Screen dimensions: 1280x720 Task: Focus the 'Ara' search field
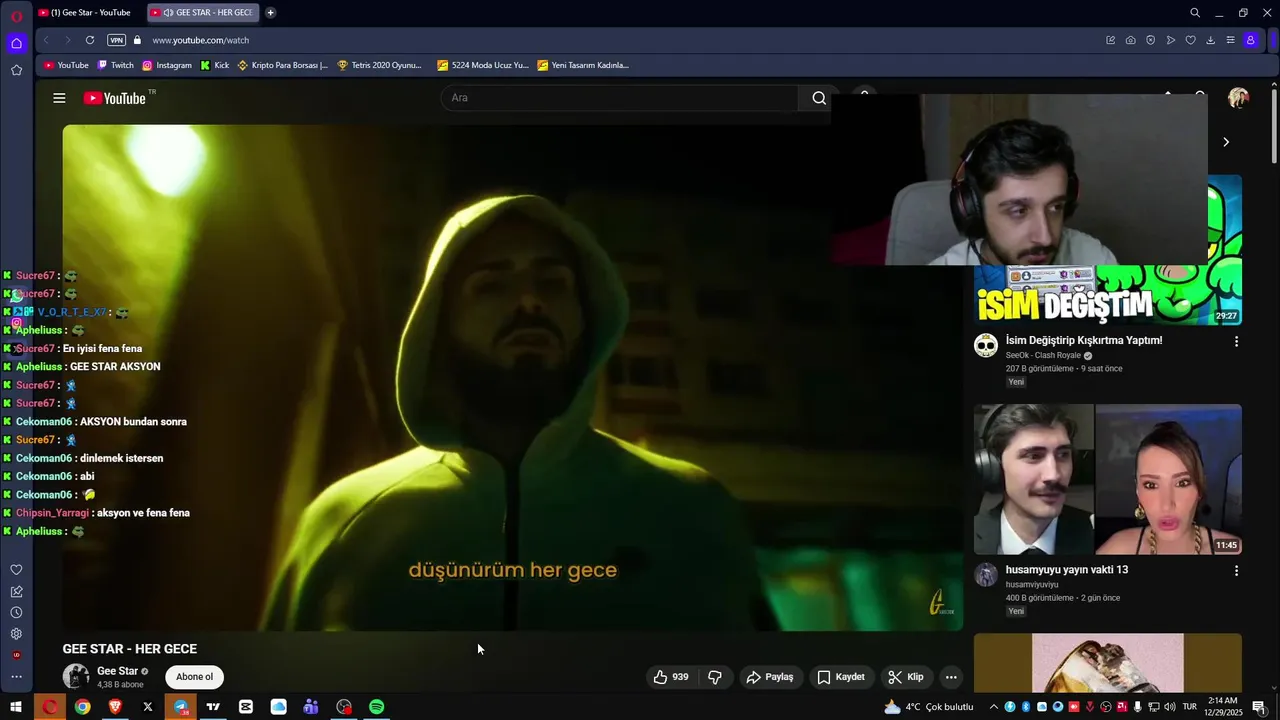pyautogui.click(x=620, y=98)
